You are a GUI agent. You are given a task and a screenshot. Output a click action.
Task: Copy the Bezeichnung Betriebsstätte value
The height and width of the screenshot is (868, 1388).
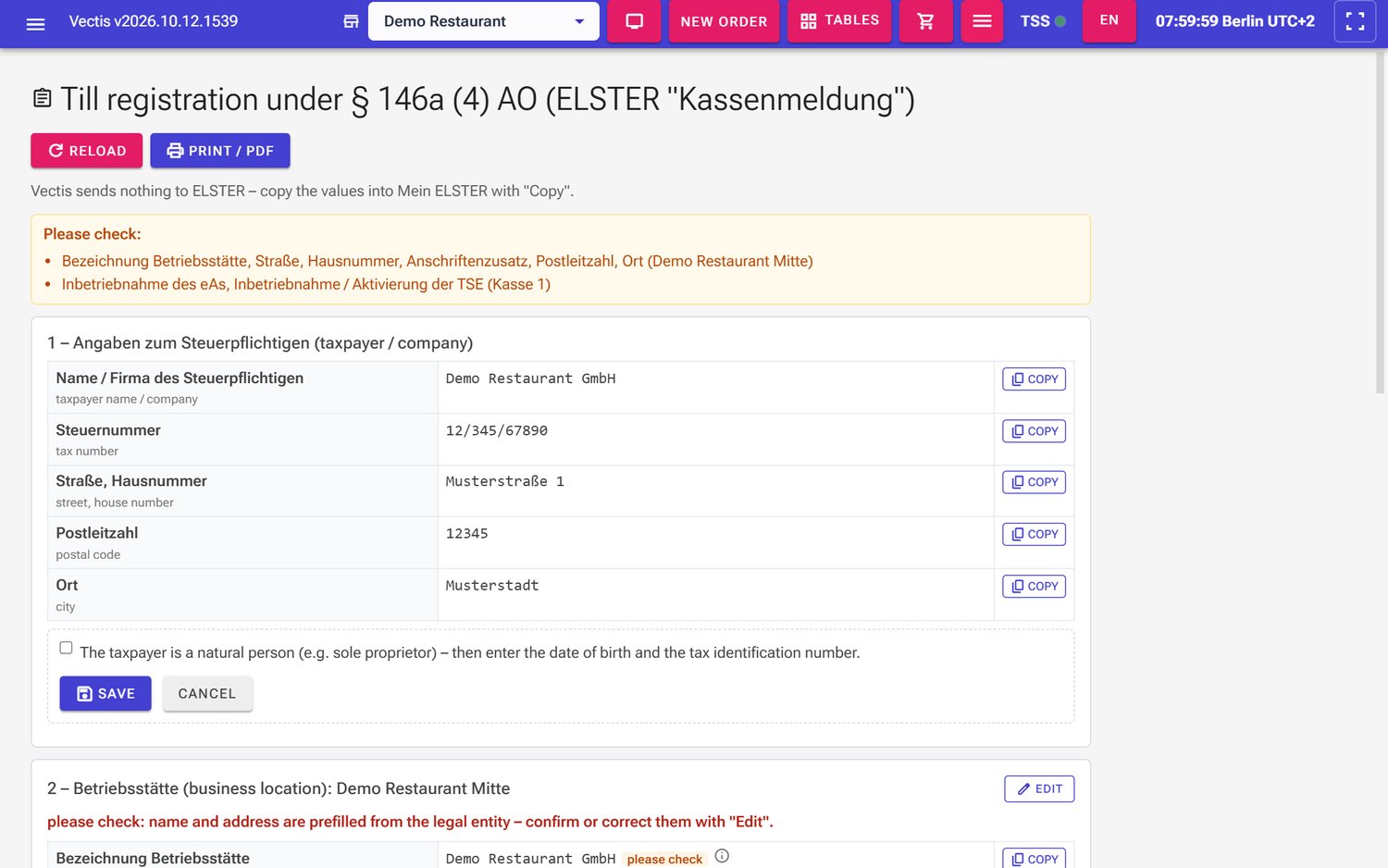pos(1034,858)
